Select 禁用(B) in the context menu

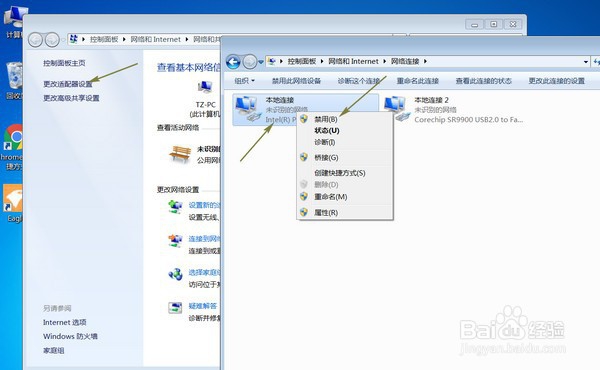[326, 119]
